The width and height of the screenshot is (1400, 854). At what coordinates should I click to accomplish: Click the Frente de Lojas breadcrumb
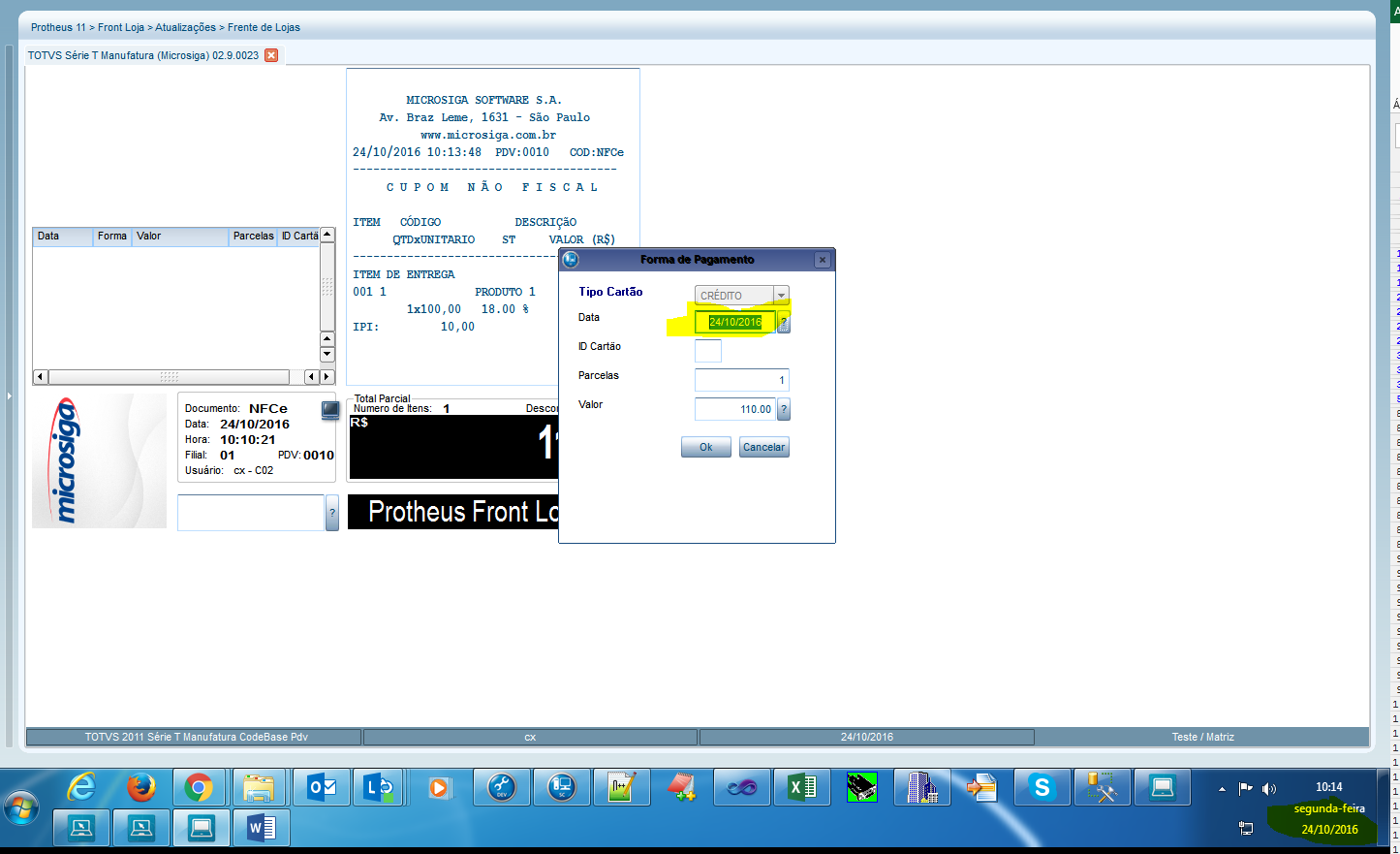(264, 27)
